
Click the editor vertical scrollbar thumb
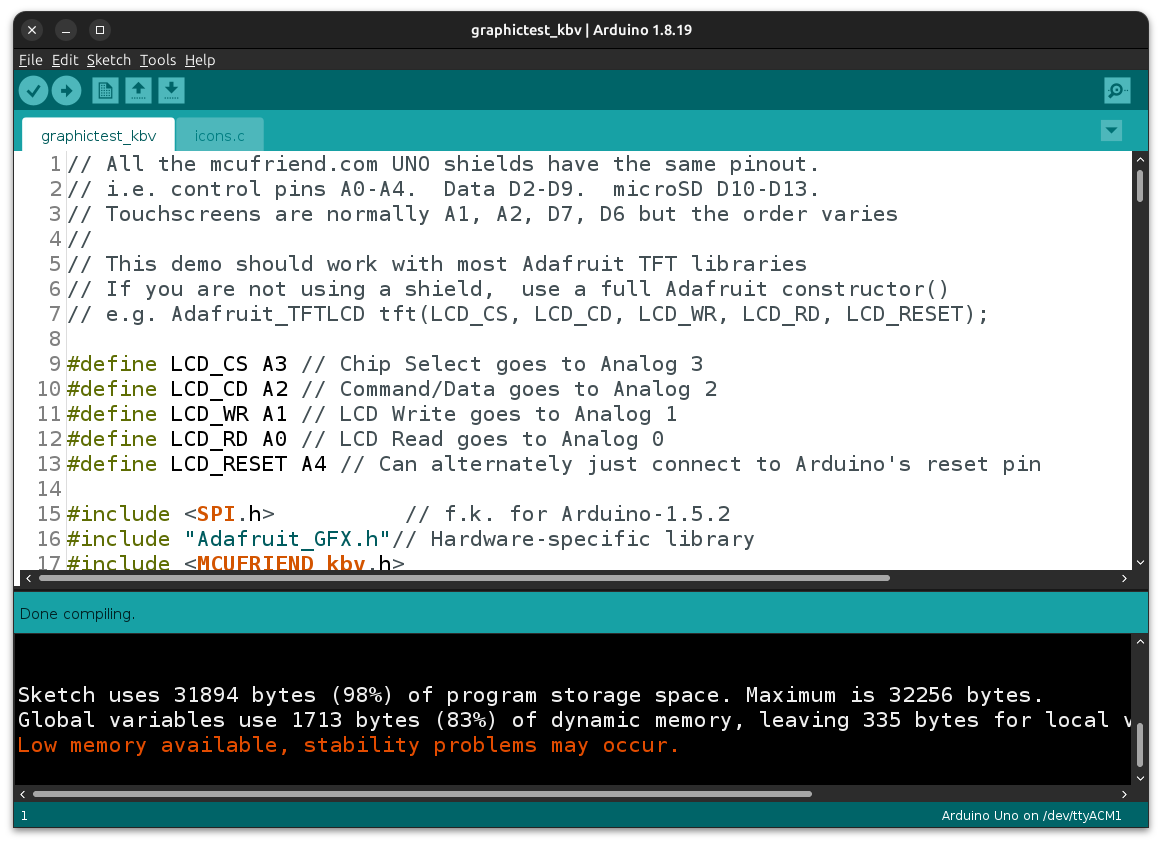[1140, 185]
